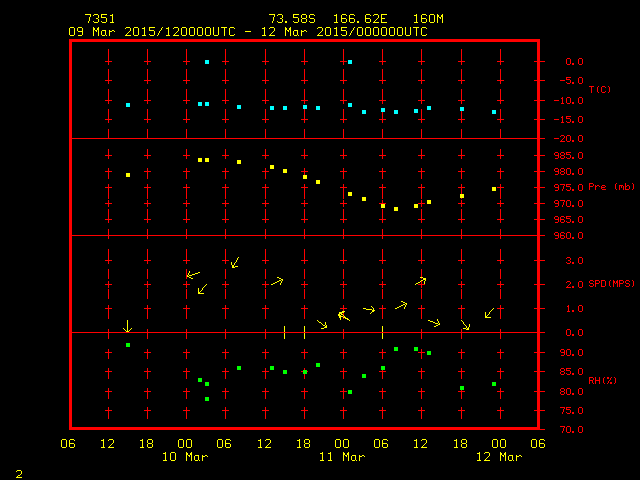Click the rightmost yellow pressure data point
640x480 pixels.
click(494, 189)
